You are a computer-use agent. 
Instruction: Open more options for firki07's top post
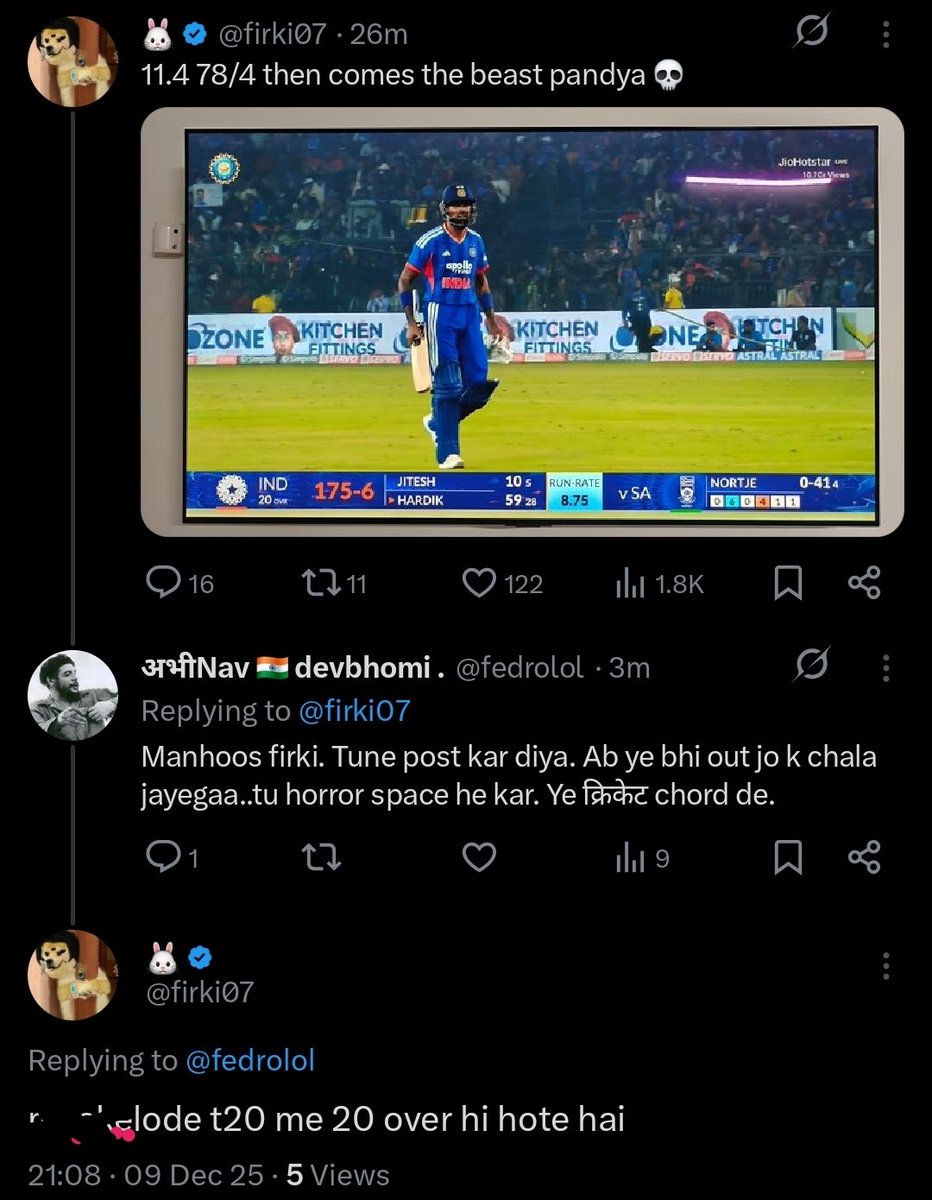(x=885, y=35)
